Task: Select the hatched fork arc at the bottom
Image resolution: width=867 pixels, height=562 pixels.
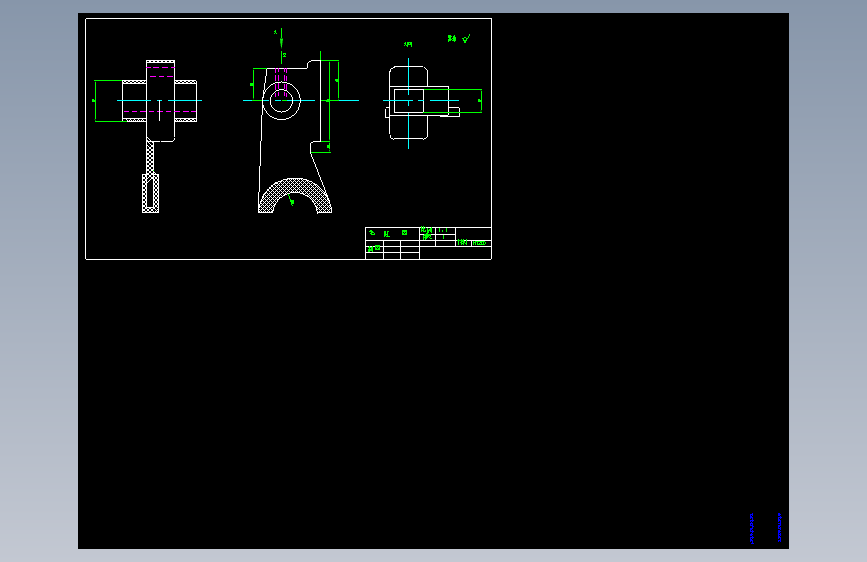Action: click(x=295, y=195)
